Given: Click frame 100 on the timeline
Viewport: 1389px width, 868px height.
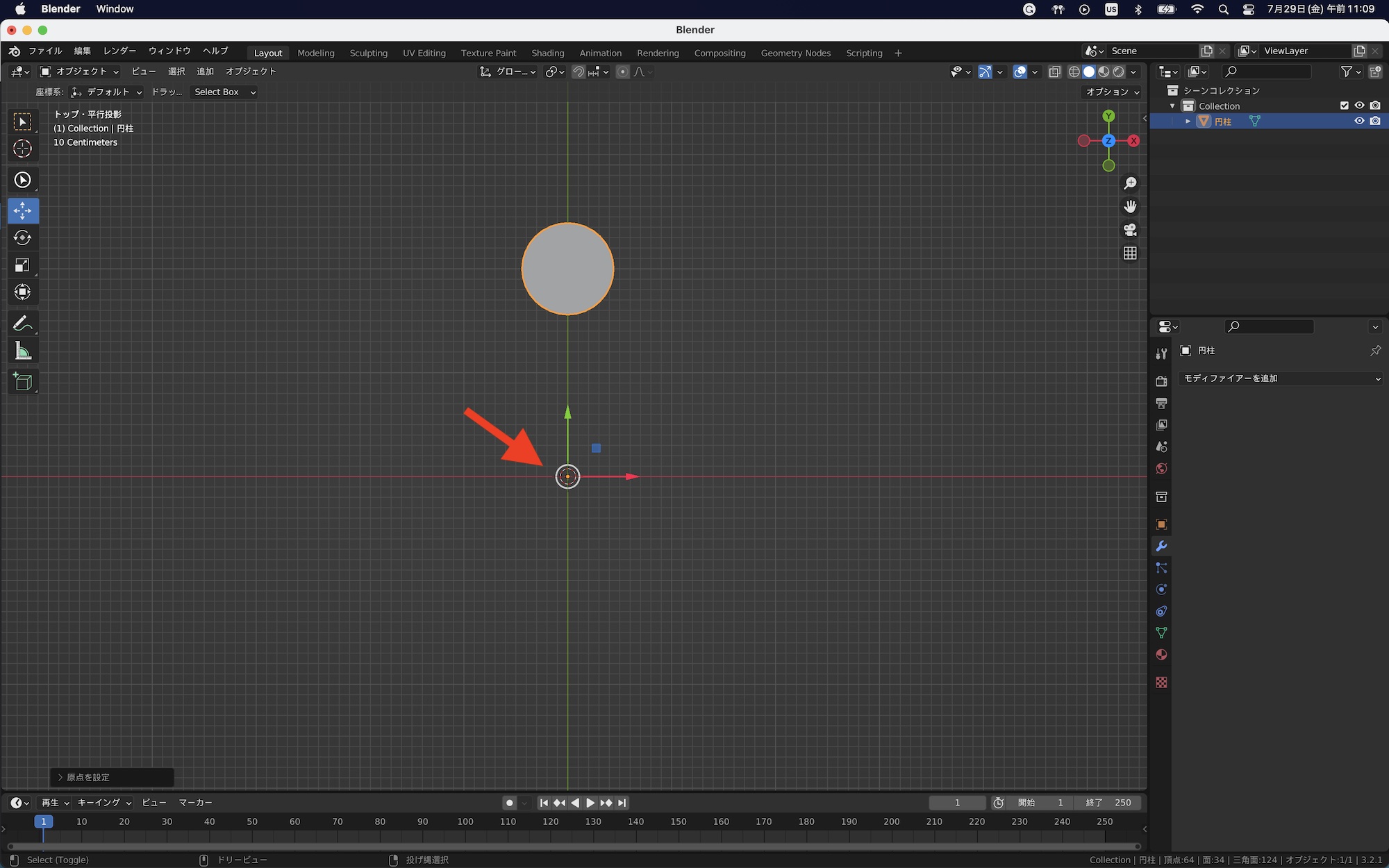Looking at the screenshot, I should 465,821.
